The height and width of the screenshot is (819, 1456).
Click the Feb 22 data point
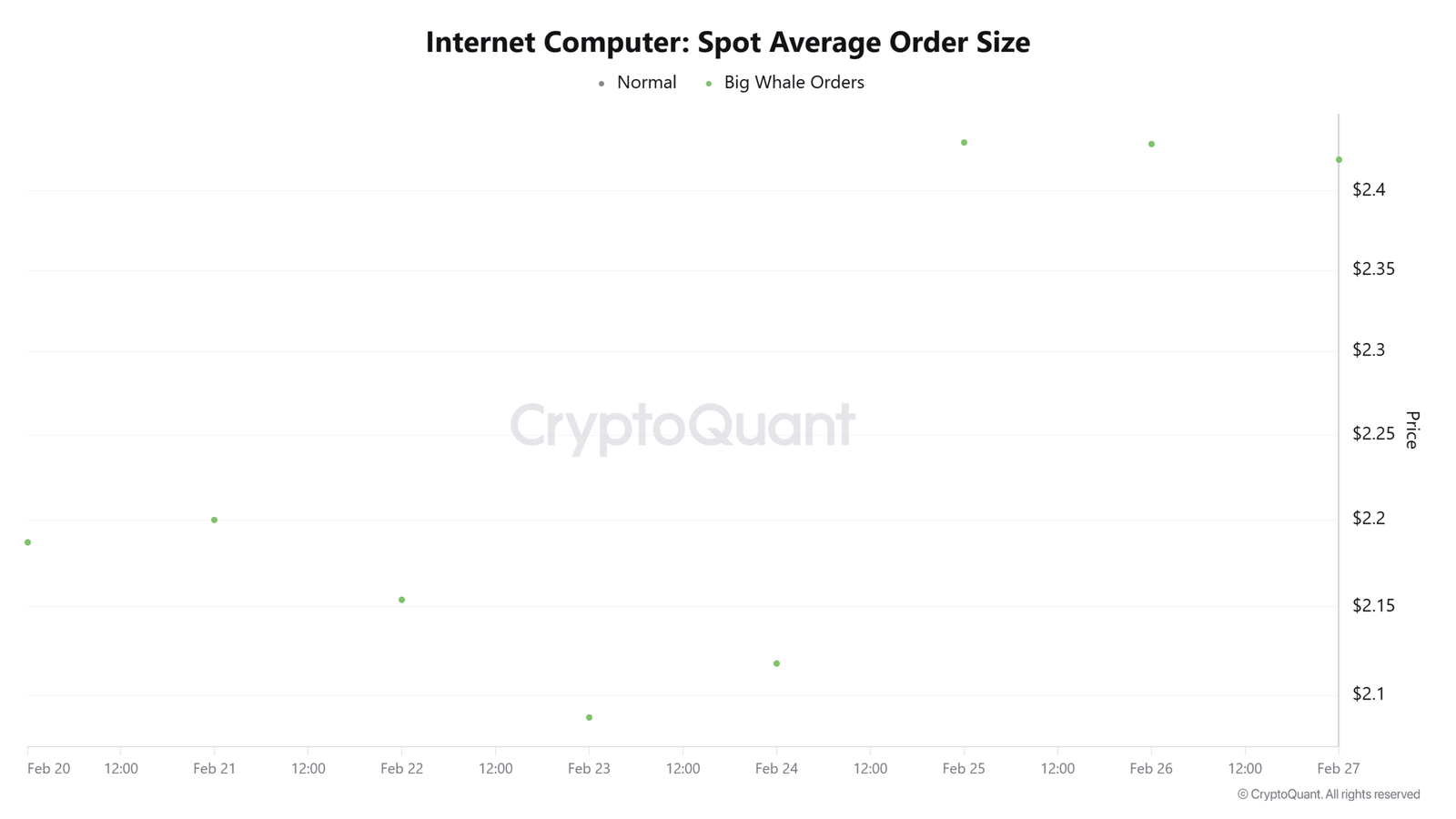point(402,600)
